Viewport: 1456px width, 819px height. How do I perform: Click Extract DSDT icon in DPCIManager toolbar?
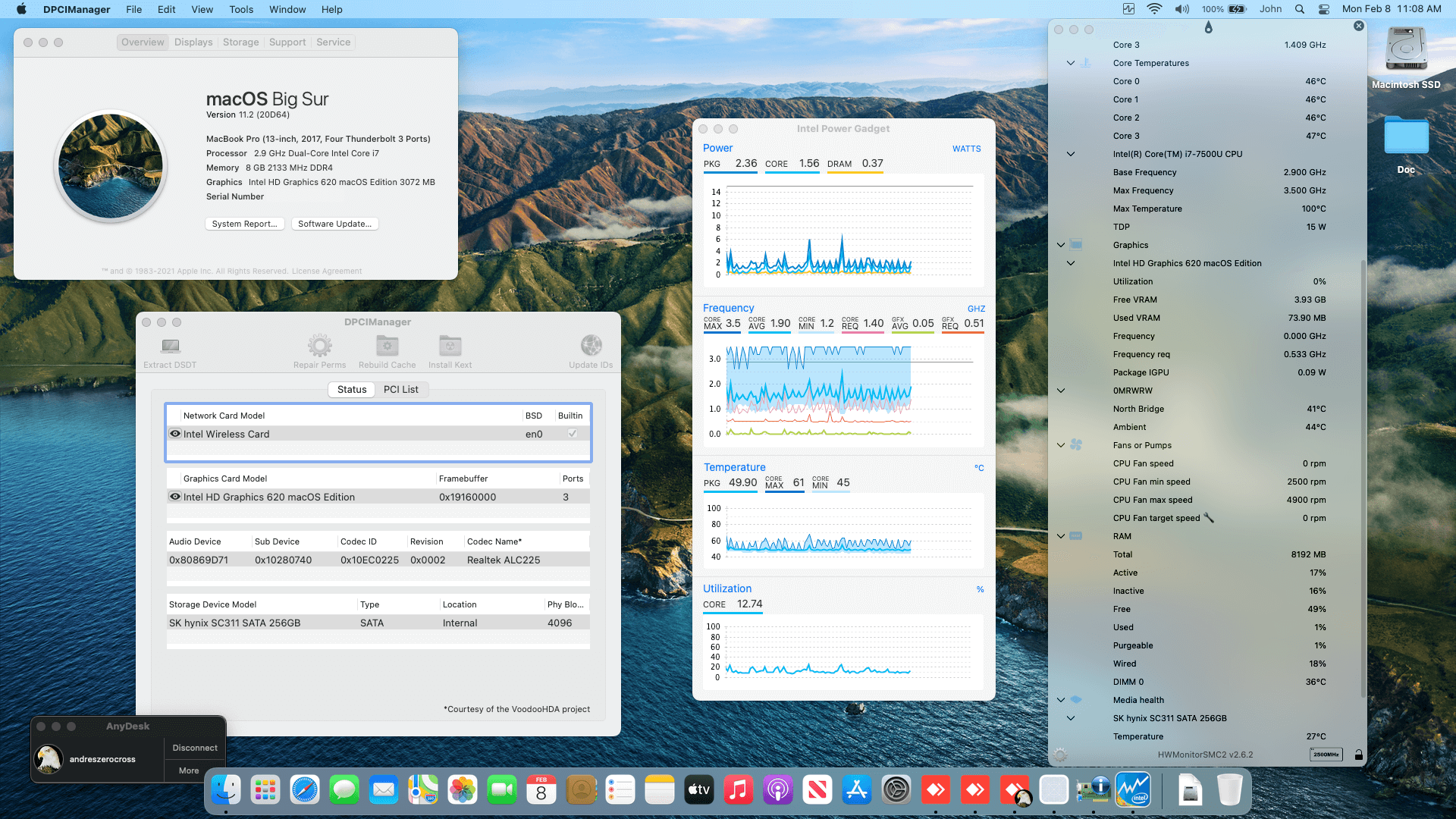170,346
